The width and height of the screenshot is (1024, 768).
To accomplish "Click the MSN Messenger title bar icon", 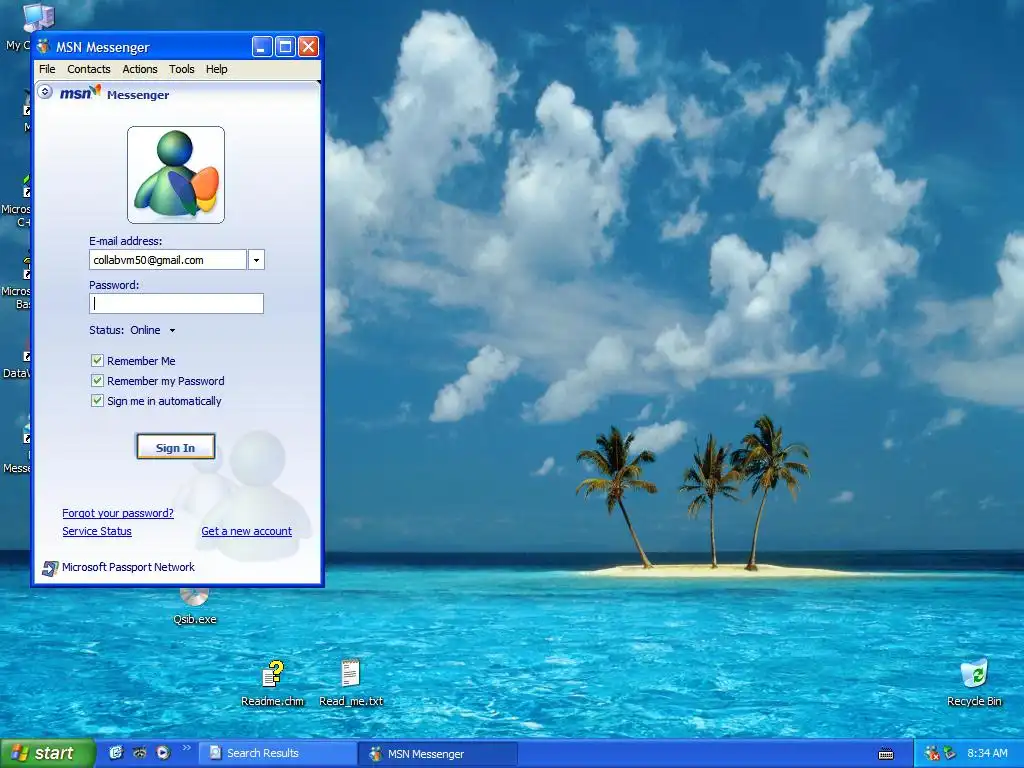I will [44, 47].
